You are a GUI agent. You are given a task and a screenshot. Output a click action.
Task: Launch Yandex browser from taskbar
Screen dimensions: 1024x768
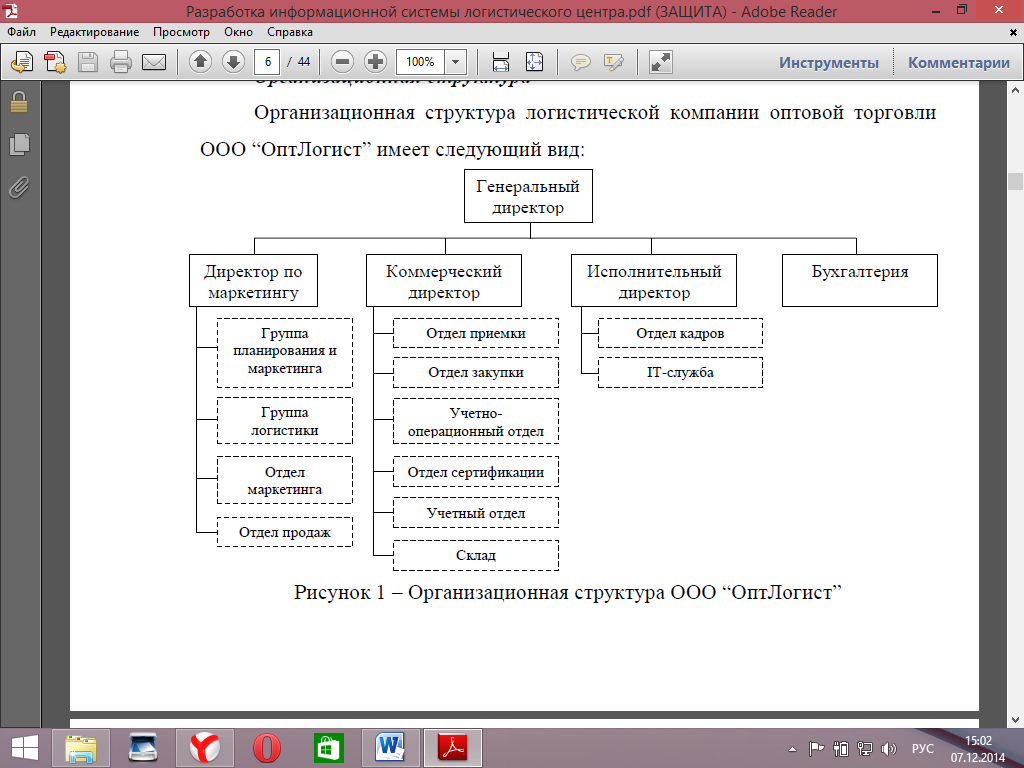tap(205, 748)
